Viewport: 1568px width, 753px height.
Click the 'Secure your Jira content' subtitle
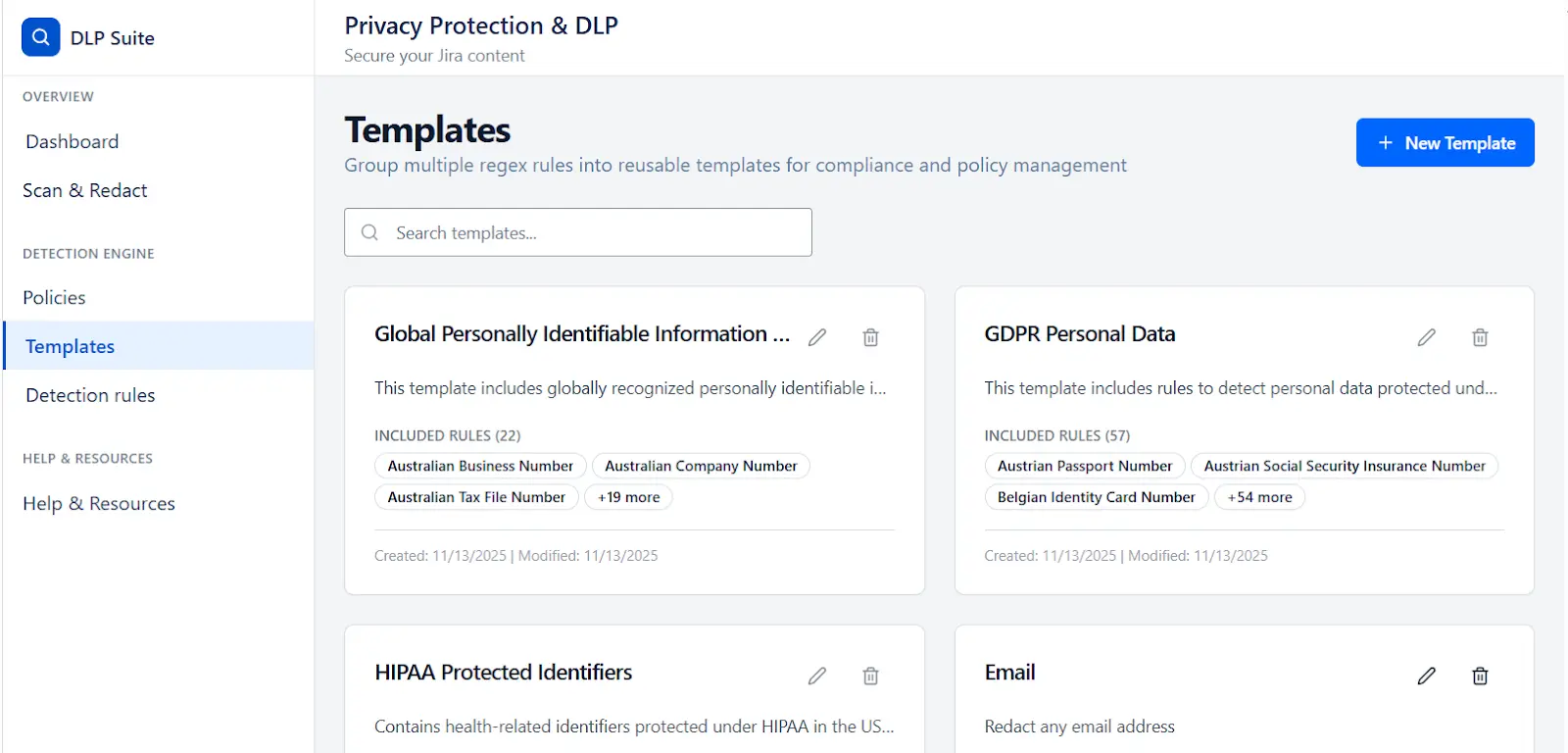click(x=434, y=56)
